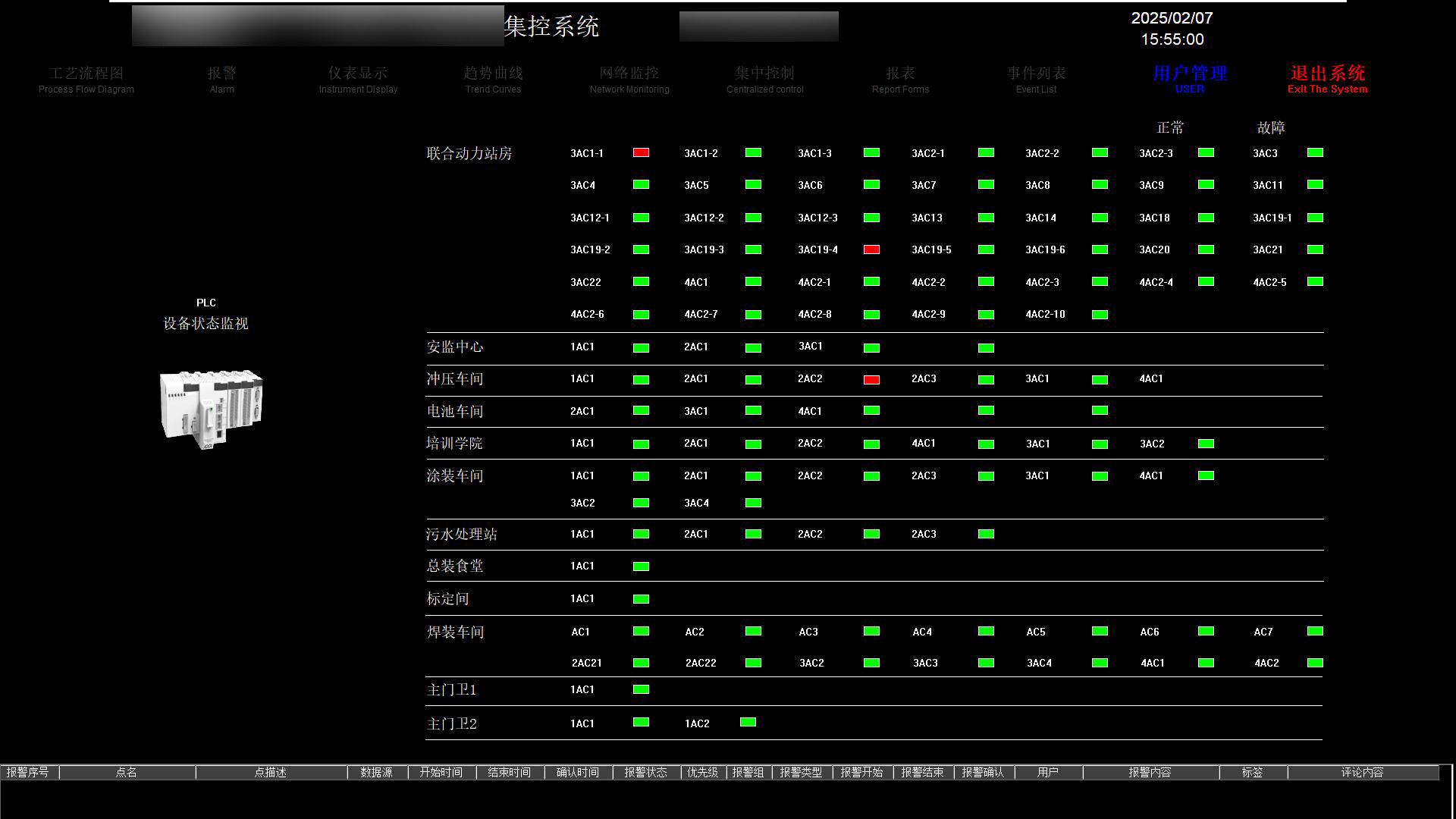Viewport: 1456px width, 819px height.
Task: Click 总装食堂 1AC1 status indicator
Action: (641, 566)
